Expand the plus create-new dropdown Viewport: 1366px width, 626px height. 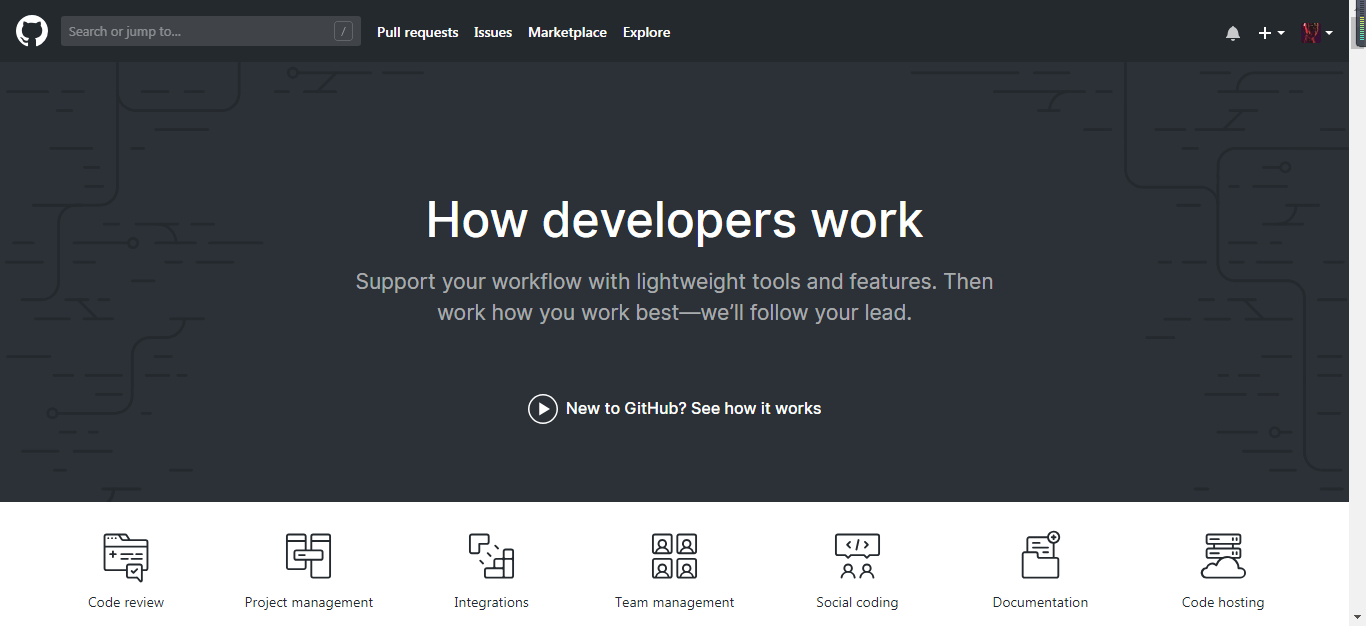(x=1271, y=33)
